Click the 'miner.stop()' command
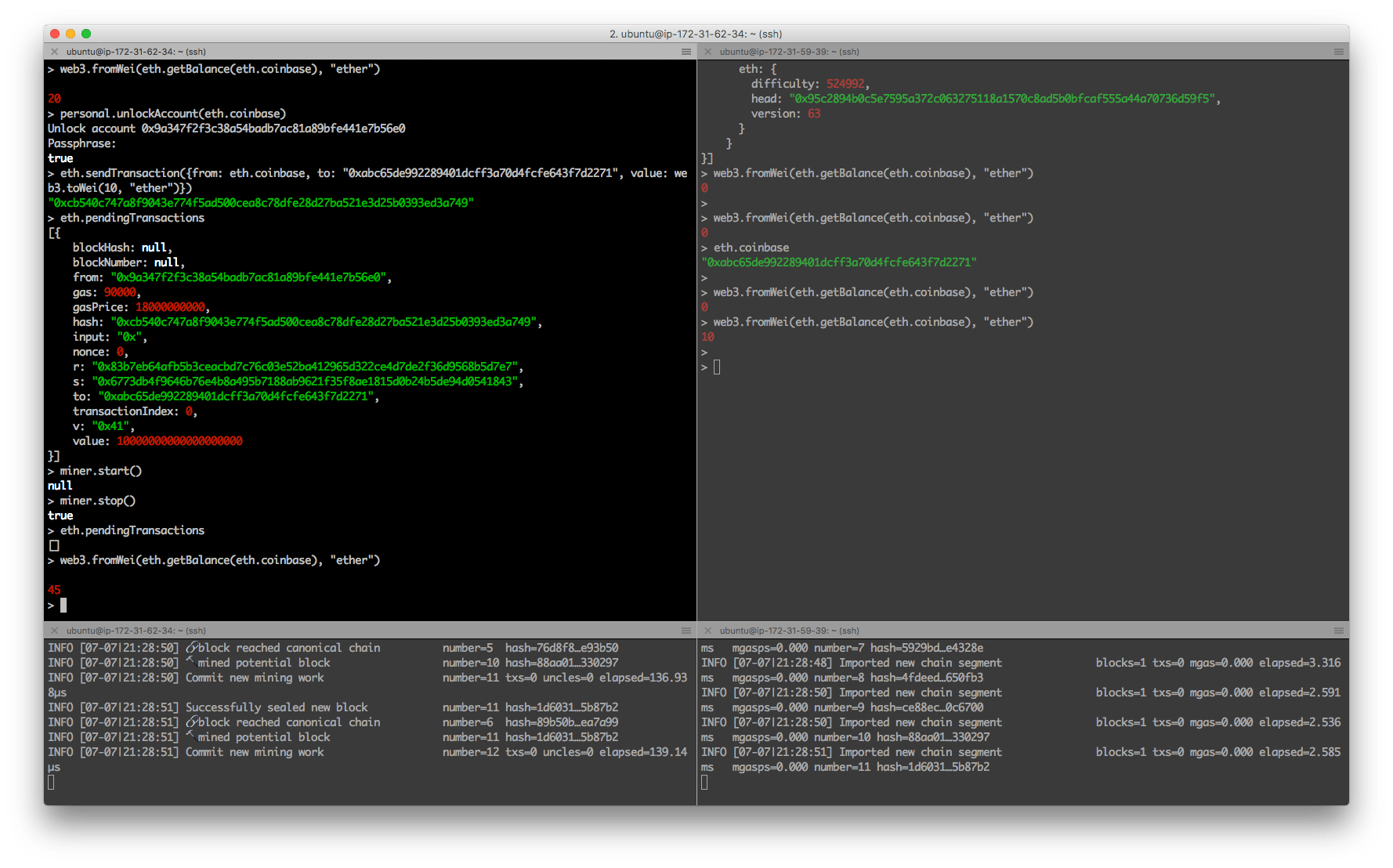This screenshot has height=868, width=1393. [98, 501]
